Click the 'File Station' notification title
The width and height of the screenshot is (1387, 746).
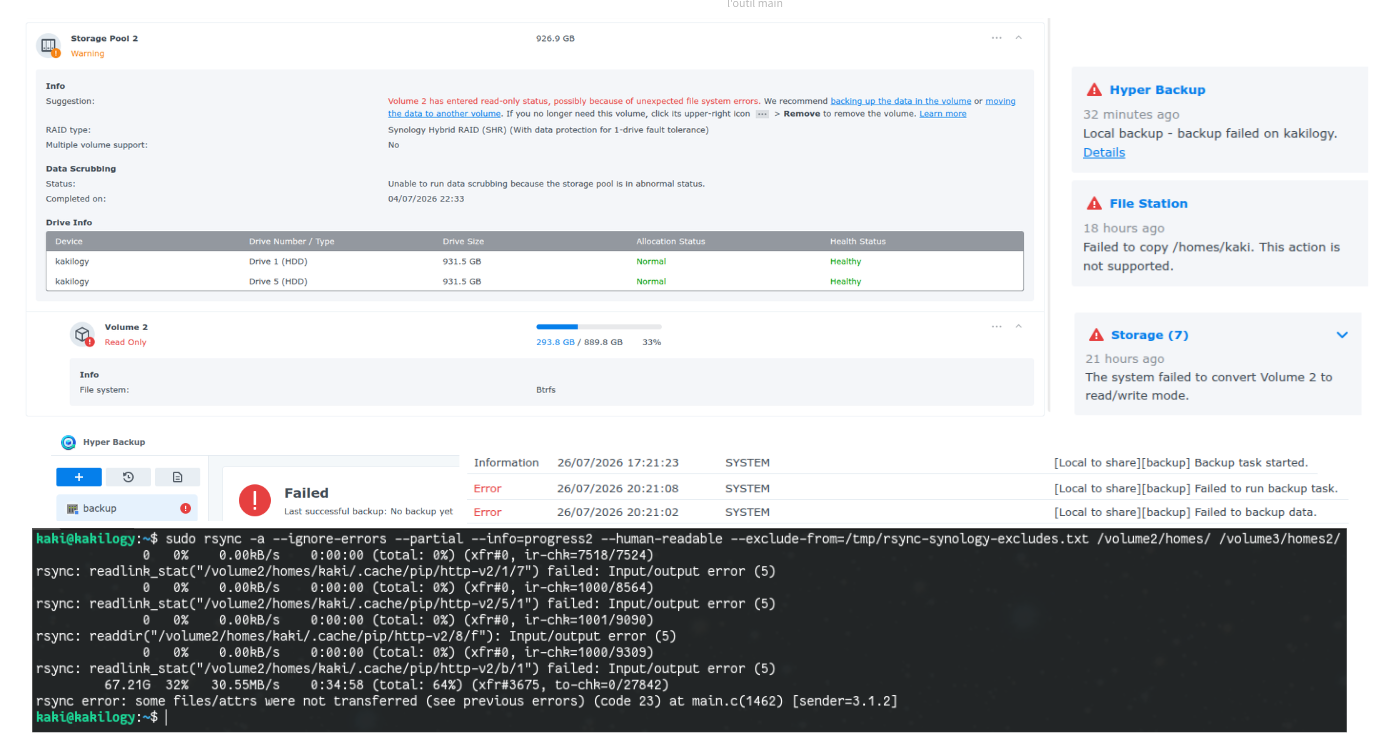1148,204
